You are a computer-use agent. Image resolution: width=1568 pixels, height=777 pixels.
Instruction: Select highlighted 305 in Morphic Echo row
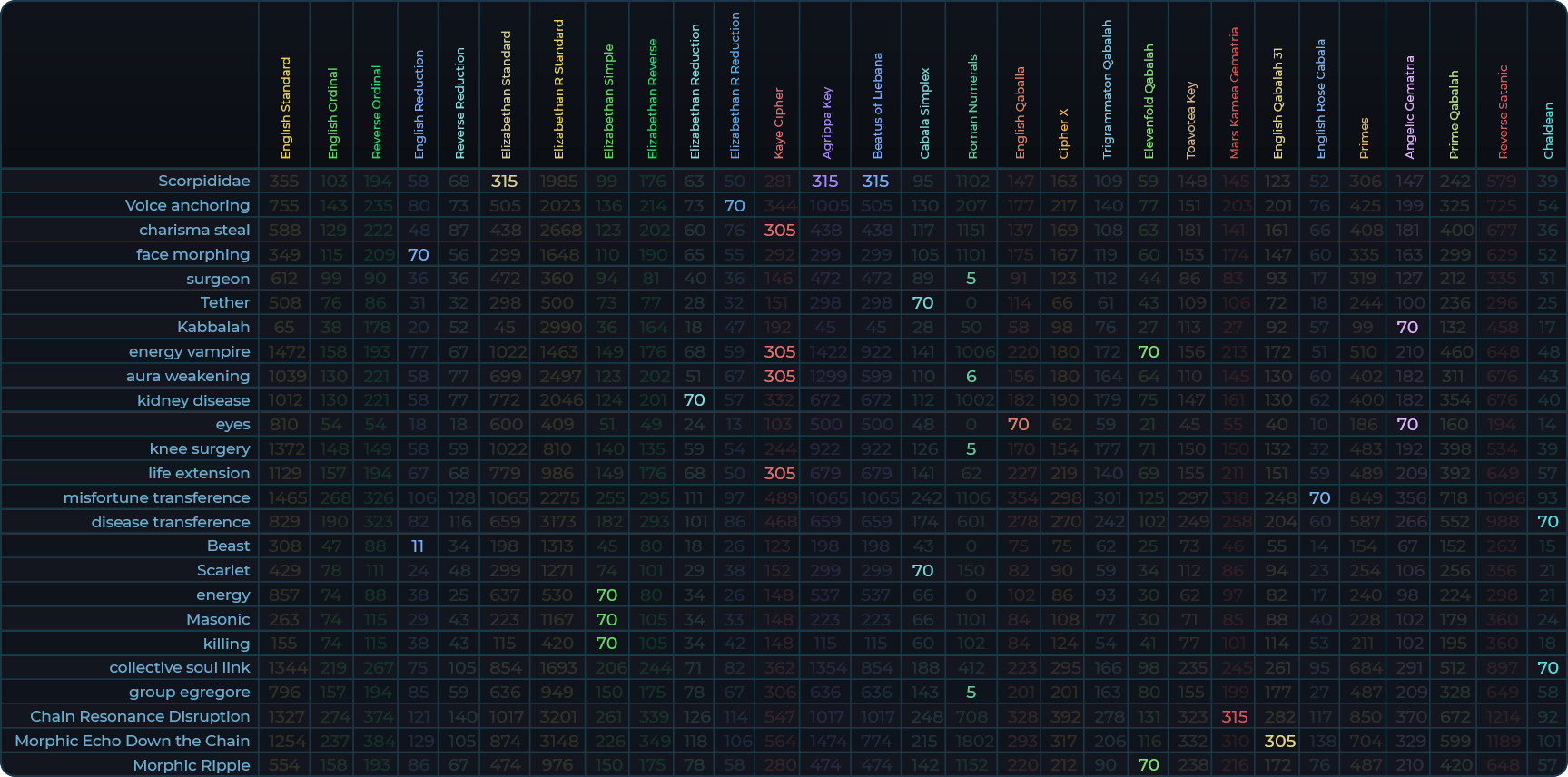click(1279, 741)
